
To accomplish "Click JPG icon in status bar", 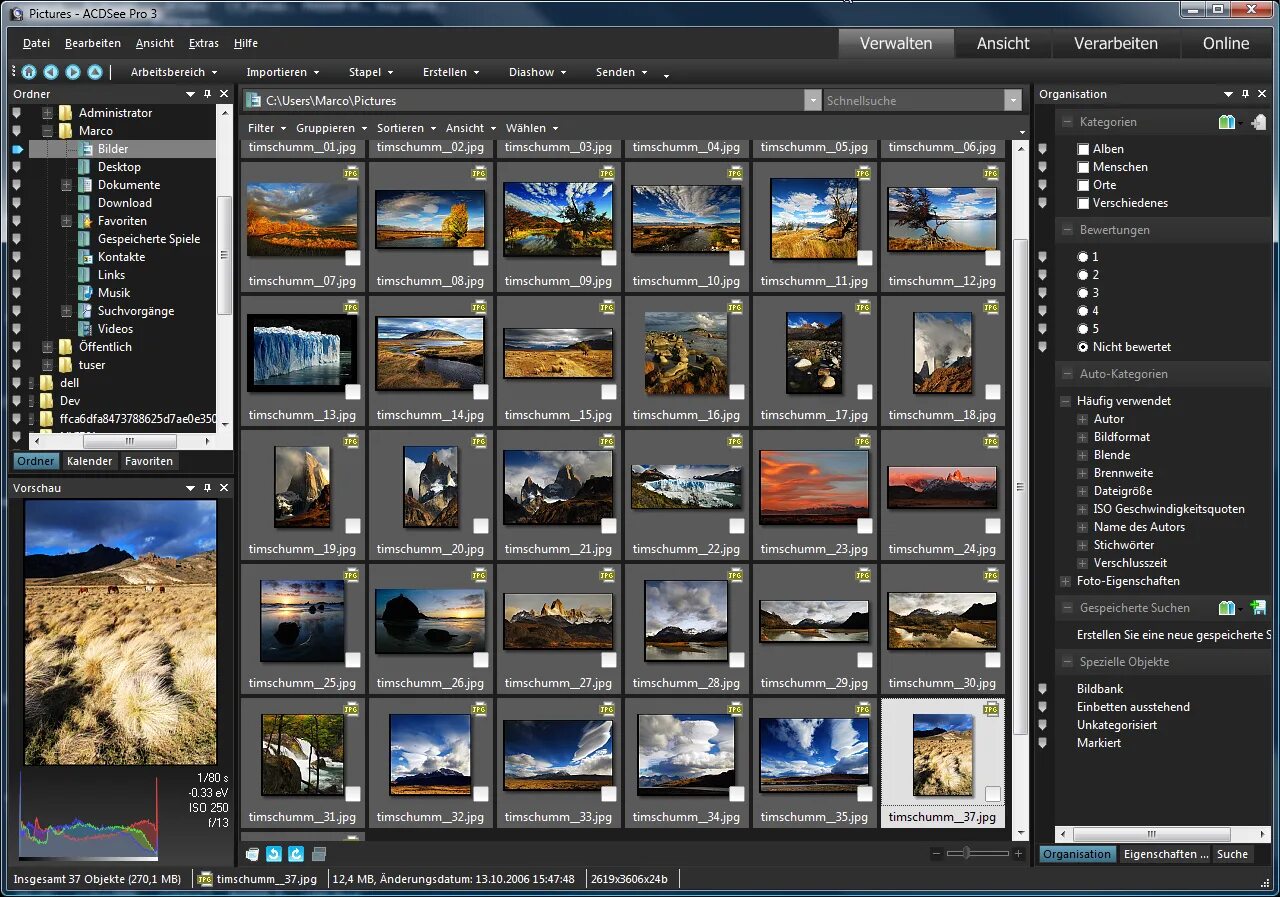I will click(x=205, y=879).
